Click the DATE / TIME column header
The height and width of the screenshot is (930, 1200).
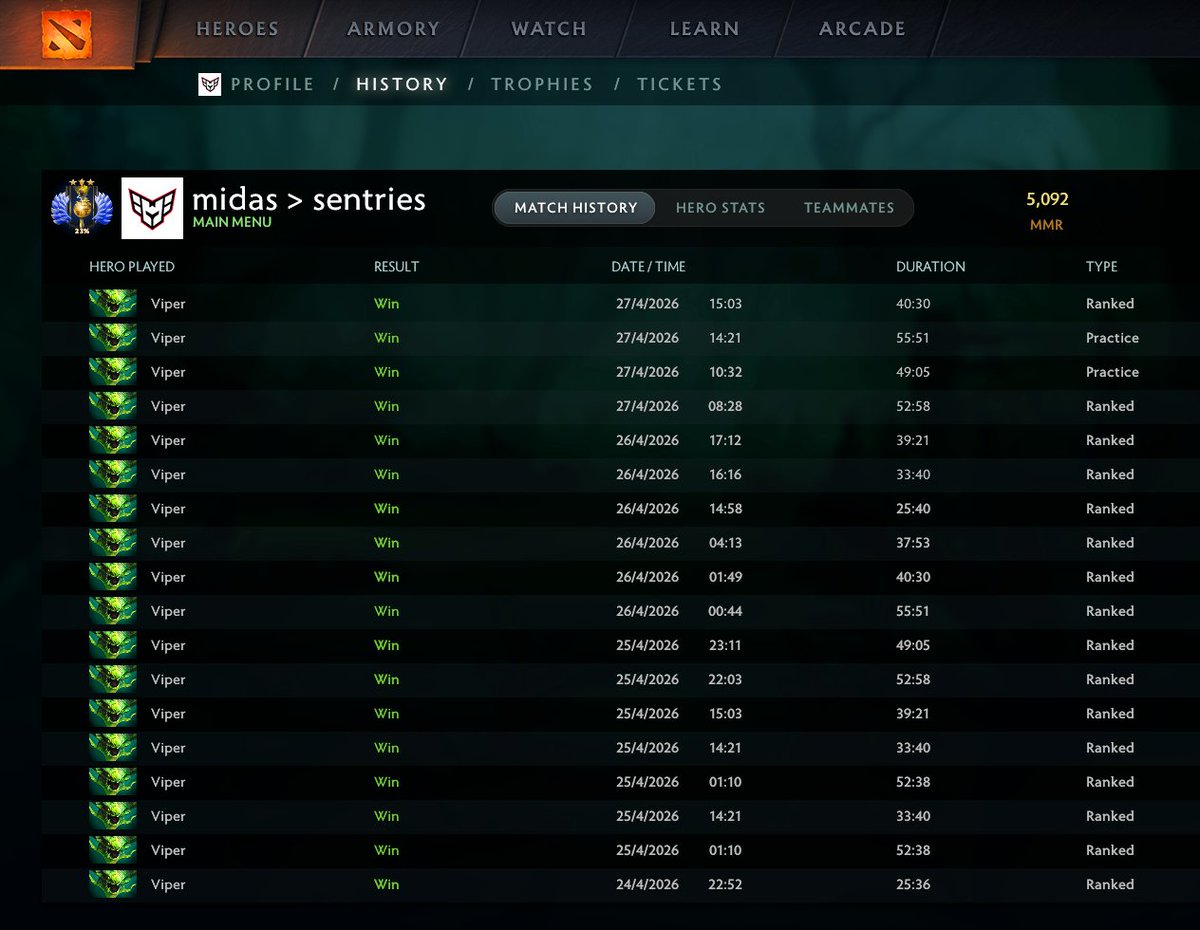coord(648,267)
